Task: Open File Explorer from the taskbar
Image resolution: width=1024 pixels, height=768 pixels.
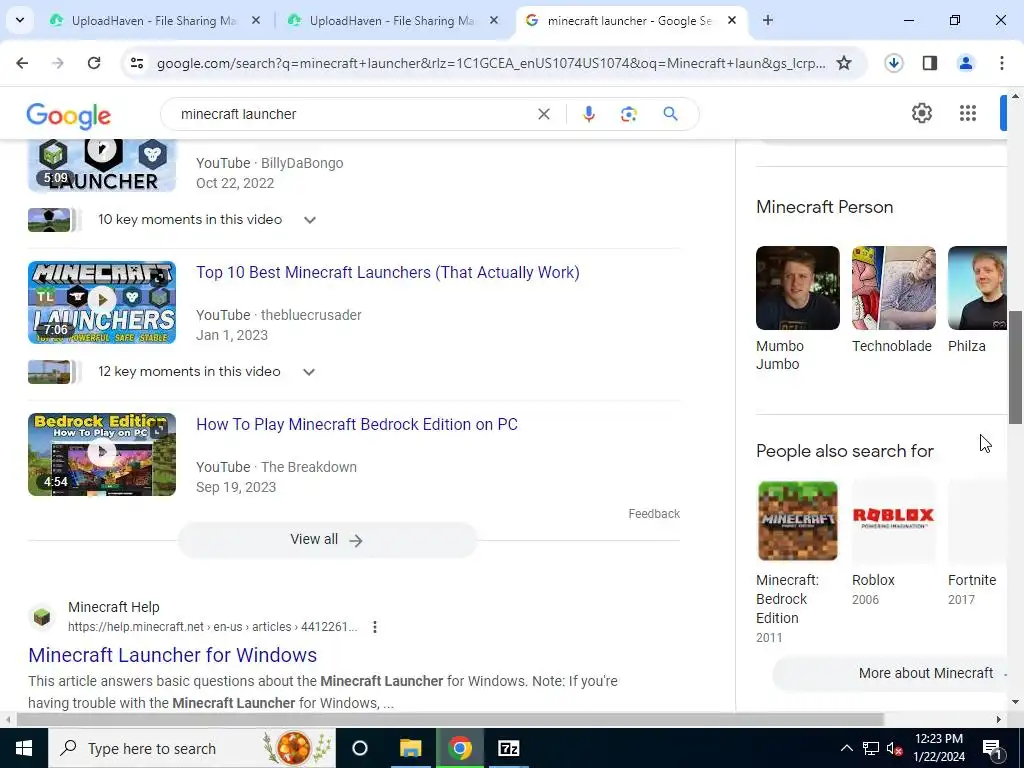Action: 411,748
